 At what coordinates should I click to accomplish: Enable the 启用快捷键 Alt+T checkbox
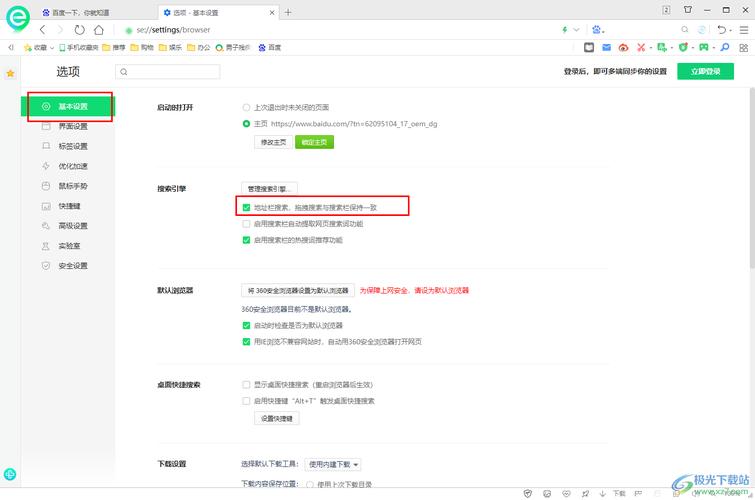246,401
